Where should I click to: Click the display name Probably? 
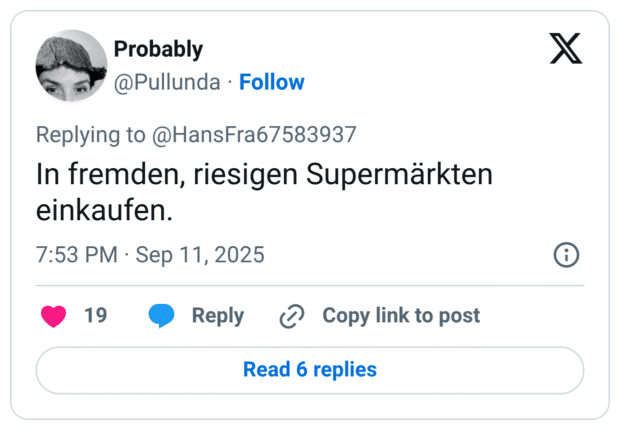[158, 49]
